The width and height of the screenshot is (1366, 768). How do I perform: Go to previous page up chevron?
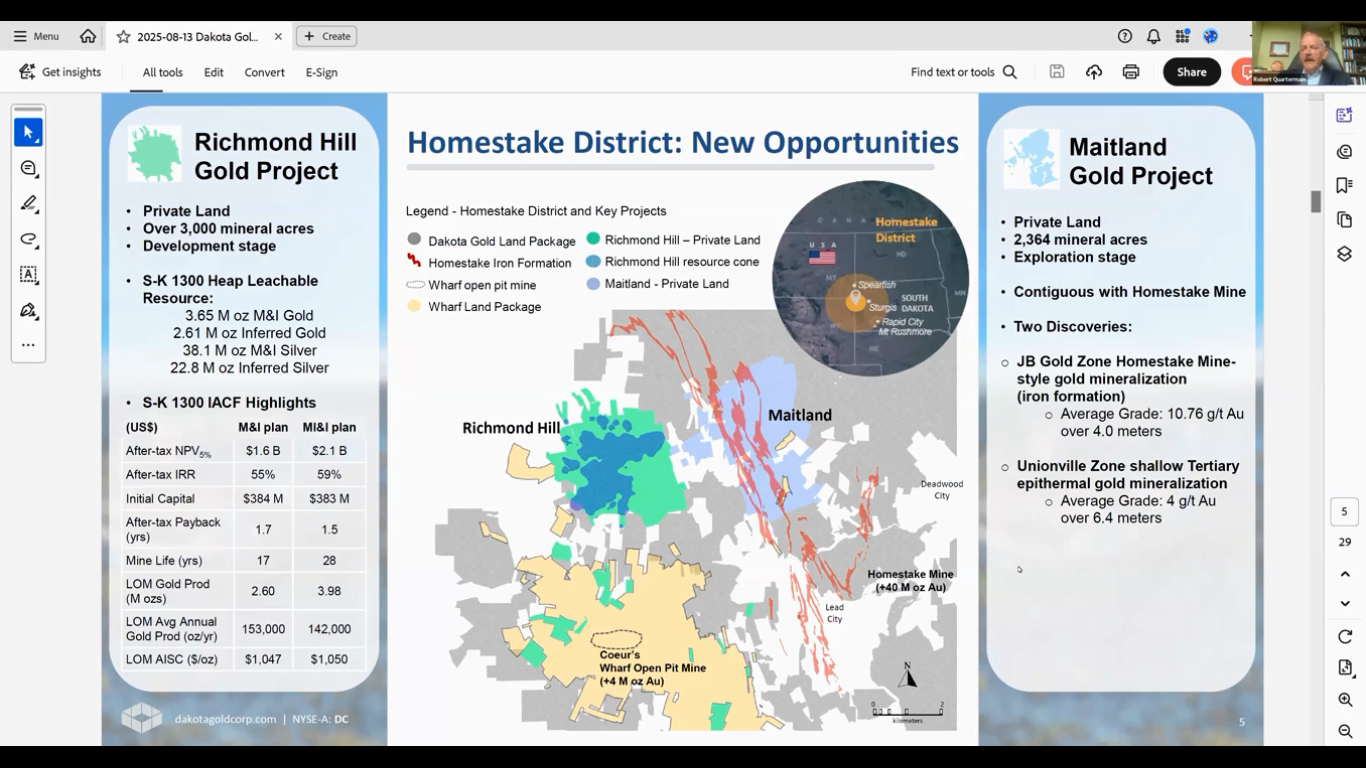point(1345,574)
